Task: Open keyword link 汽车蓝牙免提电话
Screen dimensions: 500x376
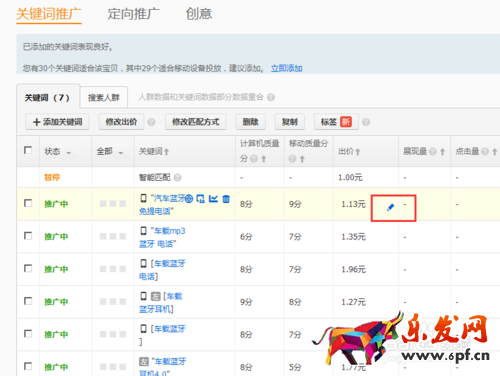Action: (x=162, y=205)
